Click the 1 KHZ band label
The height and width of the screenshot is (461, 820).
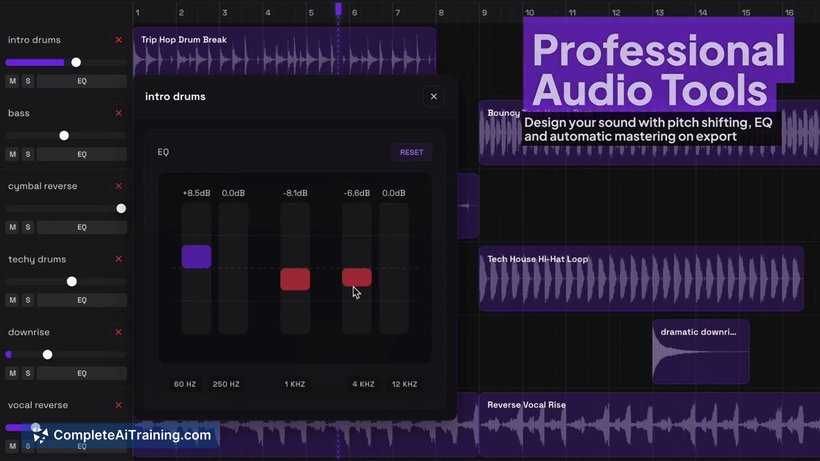295,384
